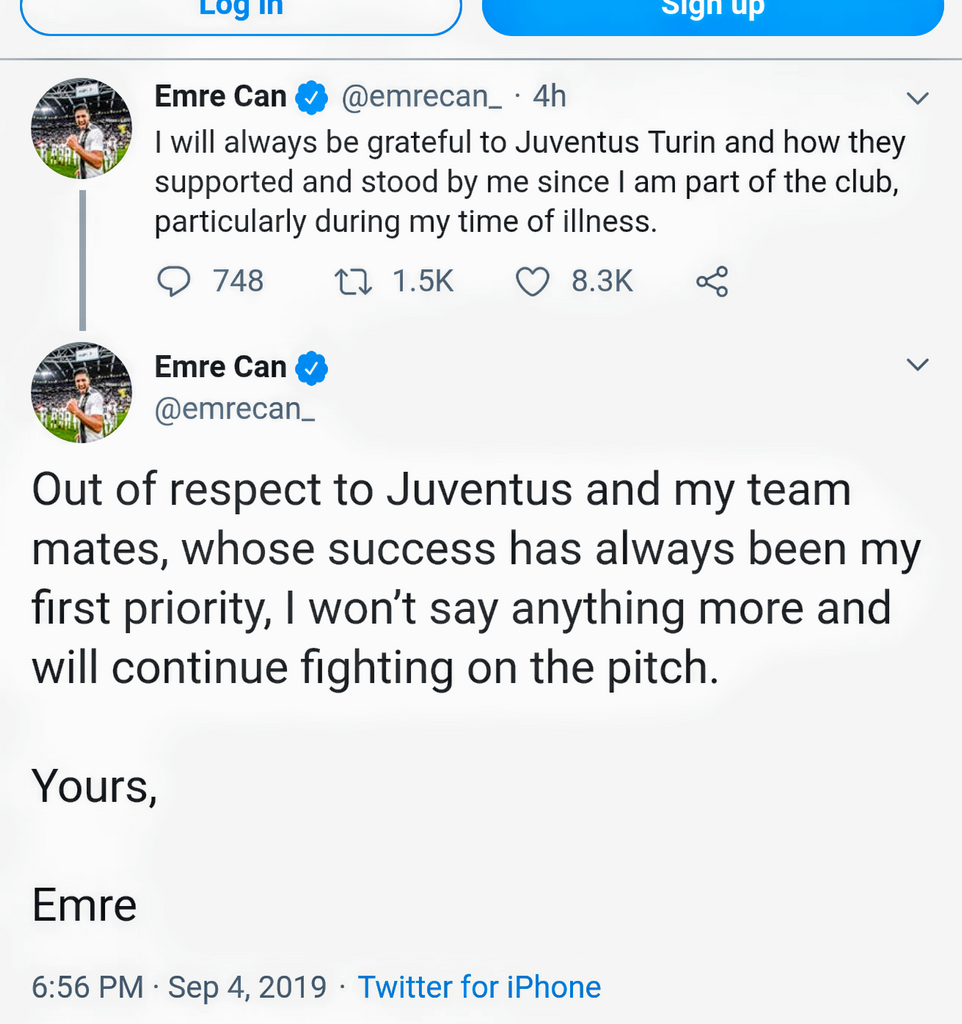Open Emre Can's avatar on first tweet
Viewport: 962px width, 1024px height.
click(81, 129)
